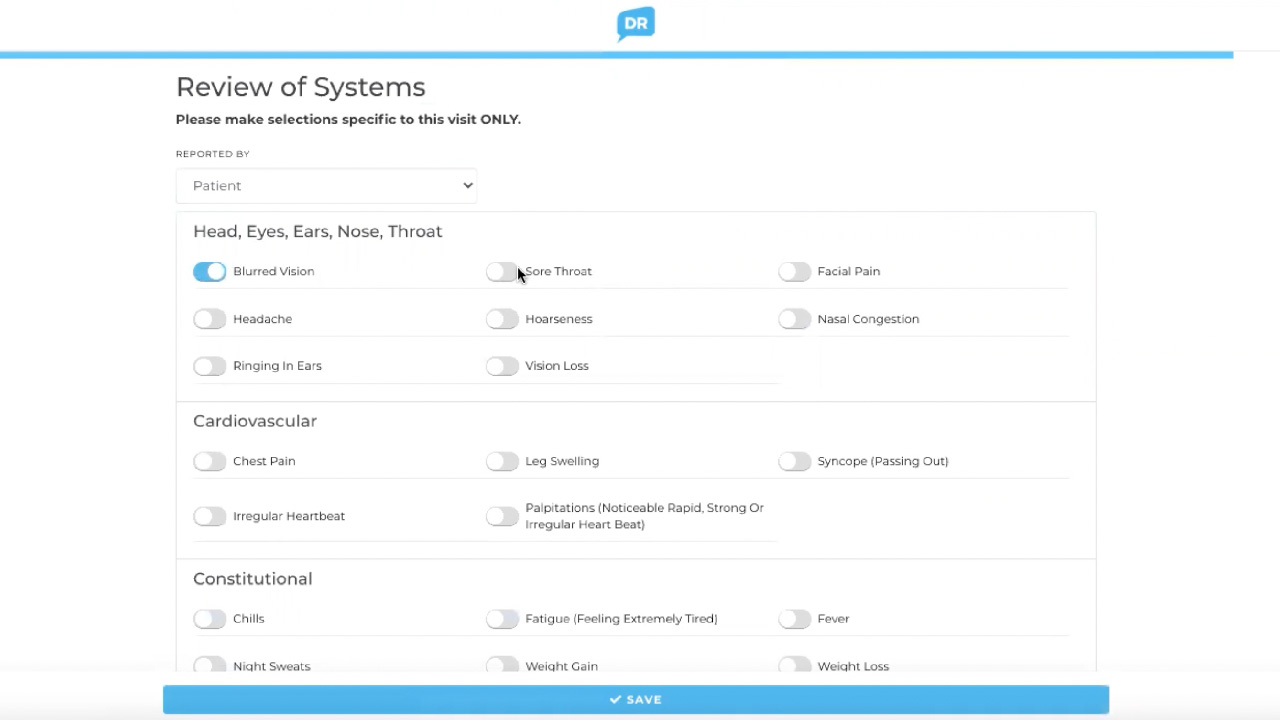This screenshot has width=1280, height=720.
Task: Toggle Headache symptom on
Action: [x=210, y=319]
